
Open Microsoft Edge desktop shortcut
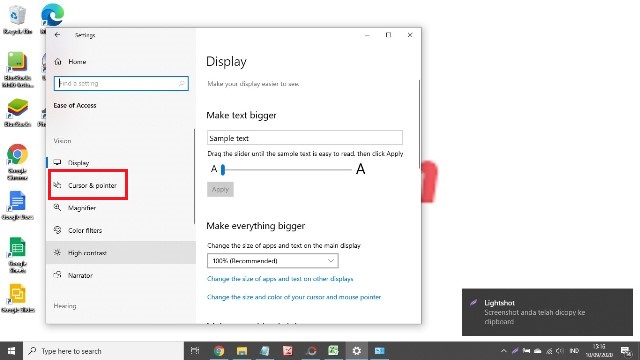pyautogui.click(x=52, y=16)
